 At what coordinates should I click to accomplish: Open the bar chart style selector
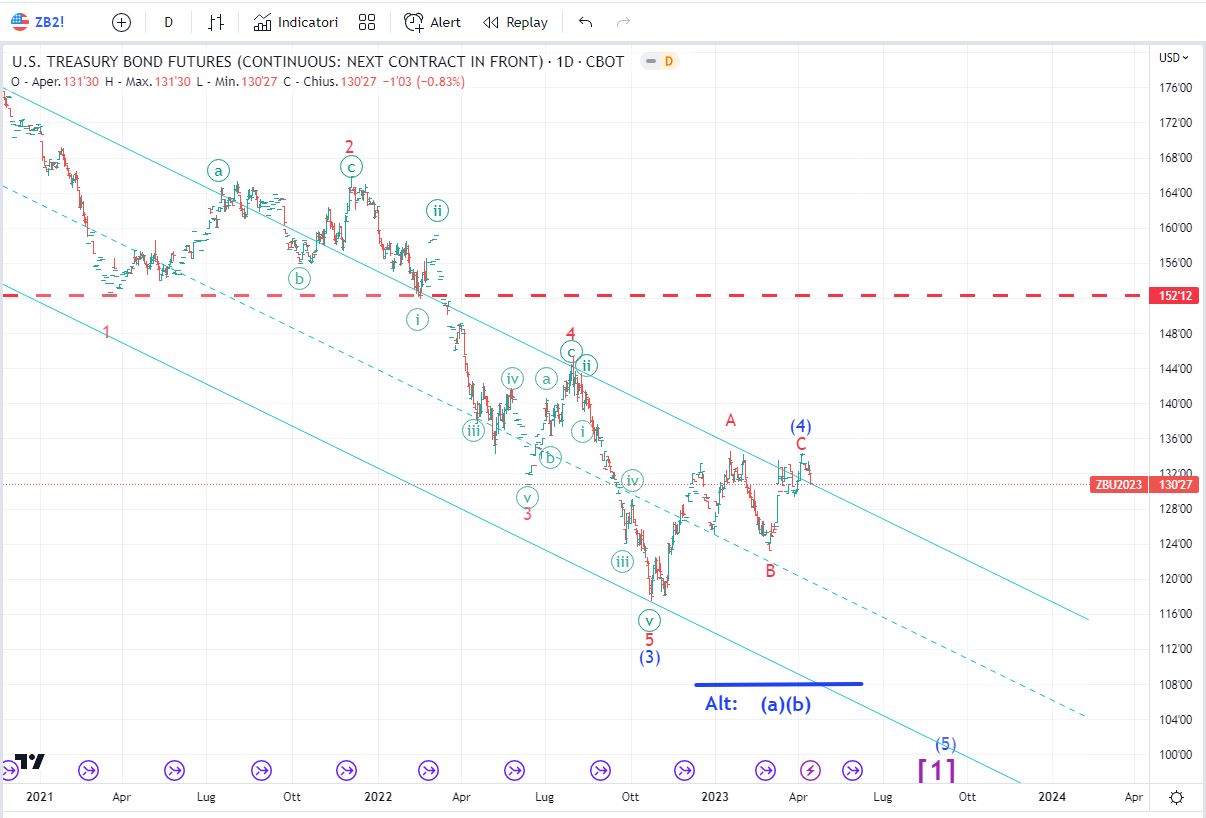(216, 22)
